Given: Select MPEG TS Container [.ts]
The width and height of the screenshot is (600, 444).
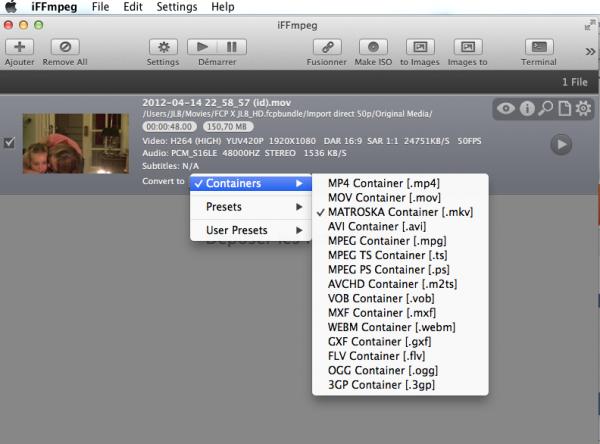Looking at the screenshot, I should 400,255.
